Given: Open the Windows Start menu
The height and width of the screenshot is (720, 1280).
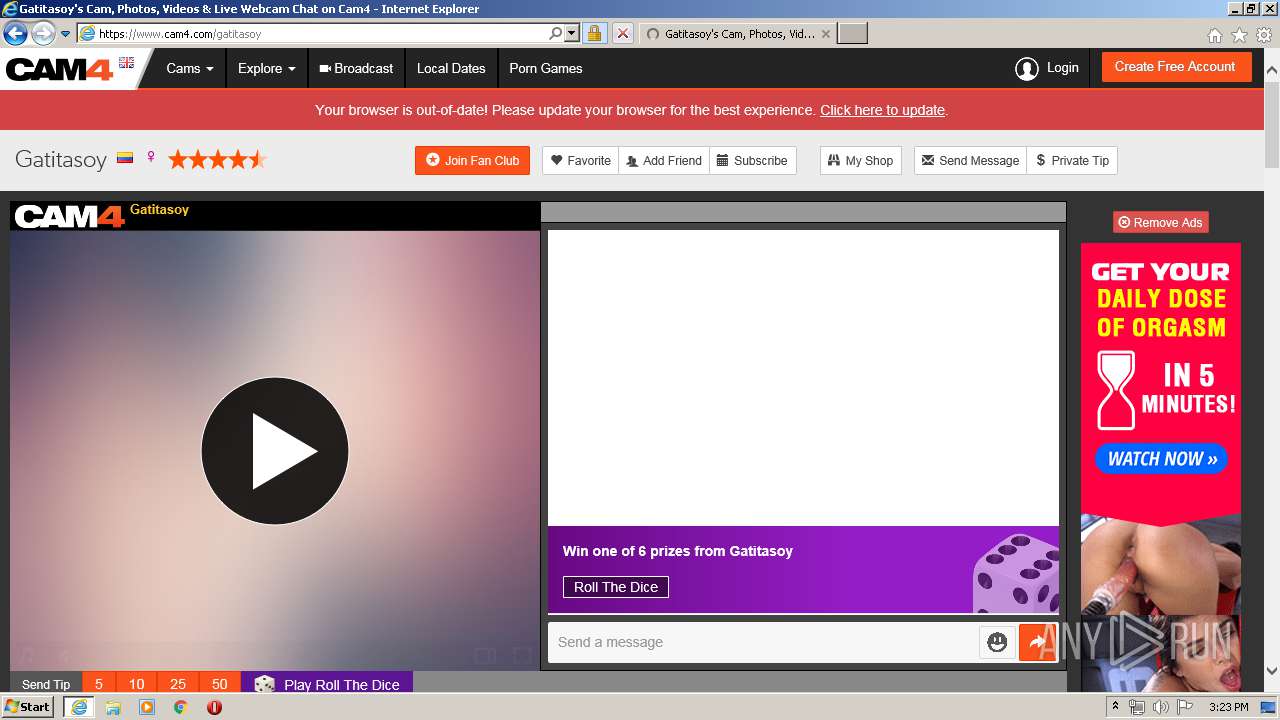Looking at the screenshot, I should click(x=27, y=706).
